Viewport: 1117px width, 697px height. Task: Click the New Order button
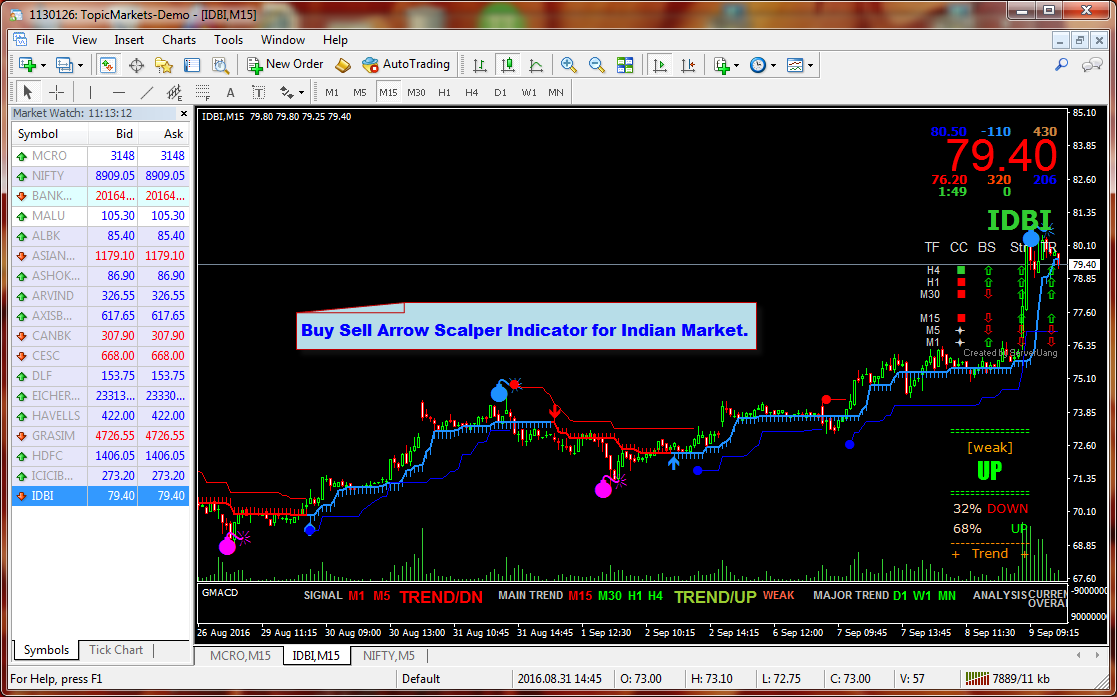[x=285, y=64]
